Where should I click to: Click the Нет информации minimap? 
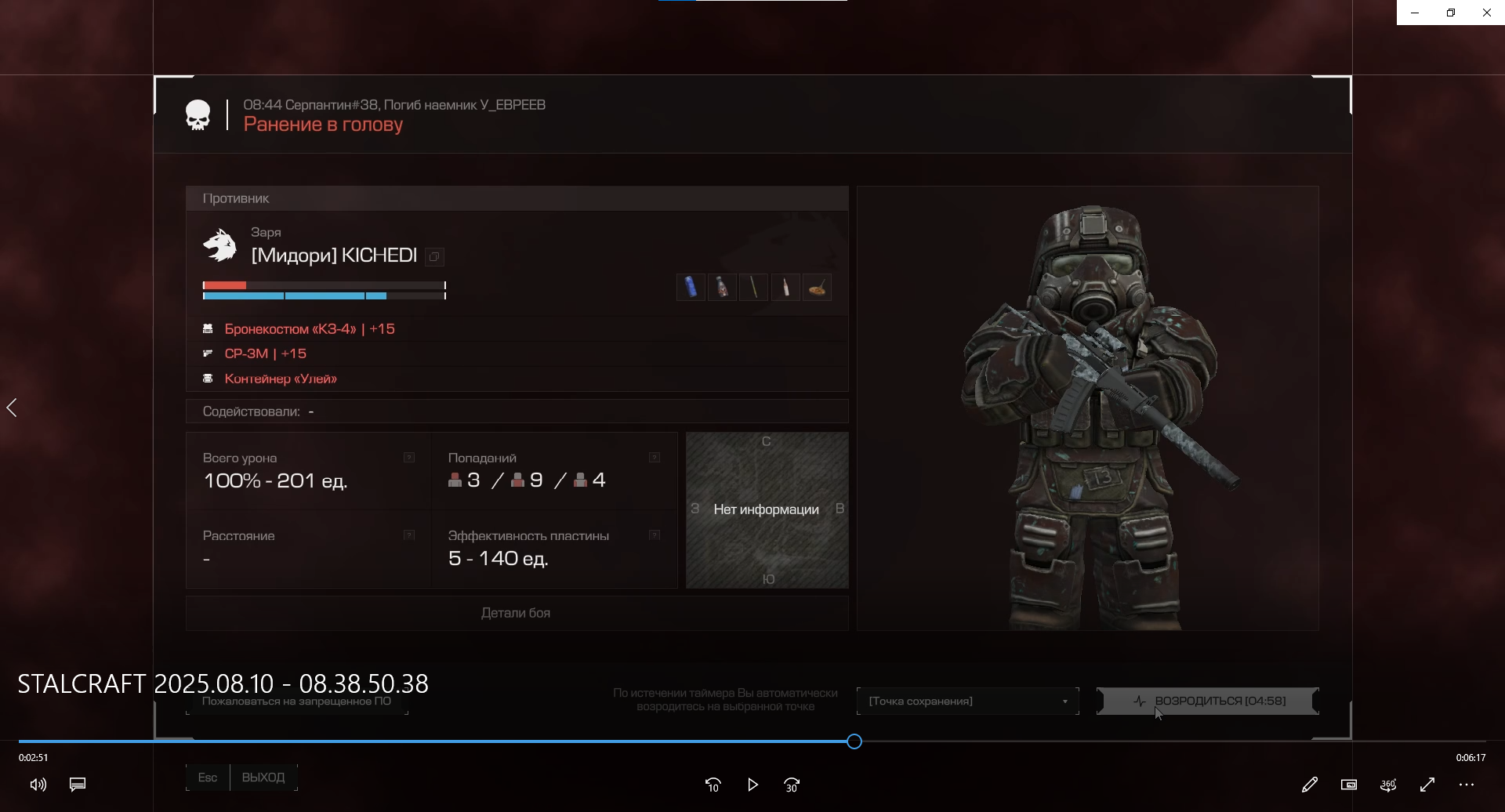(x=767, y=509)
